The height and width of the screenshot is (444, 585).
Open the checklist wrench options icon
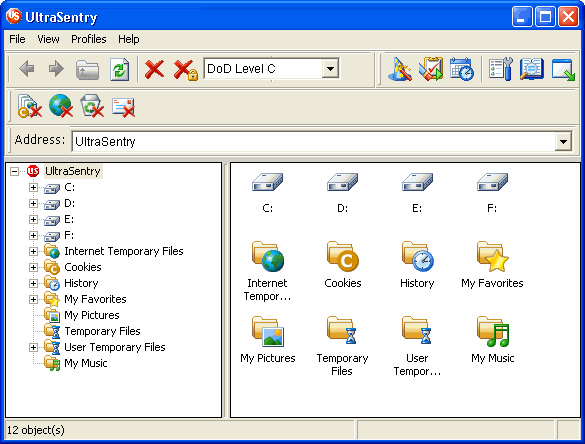(x=501, y=69)
